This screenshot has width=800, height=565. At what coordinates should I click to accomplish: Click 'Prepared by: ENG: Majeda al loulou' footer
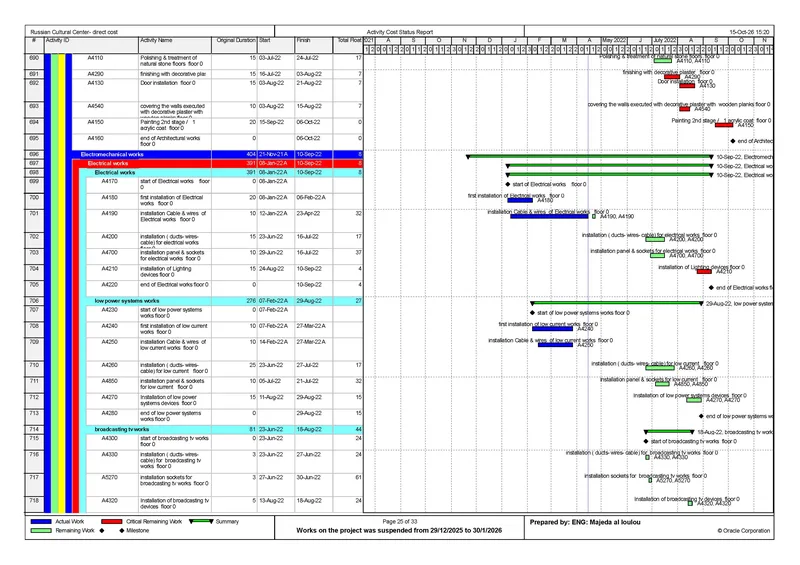pyautogui.click(x=585, y=522)
